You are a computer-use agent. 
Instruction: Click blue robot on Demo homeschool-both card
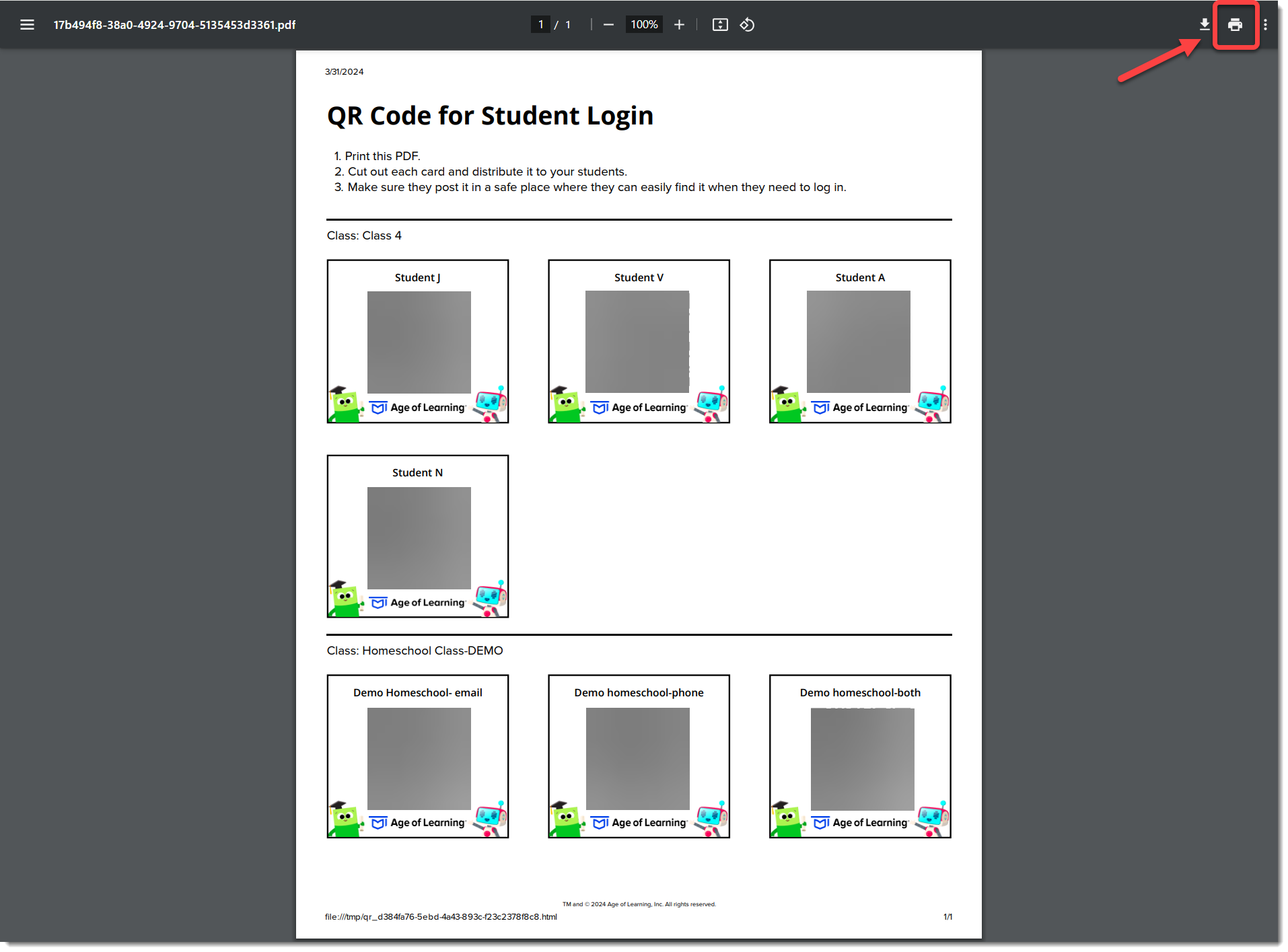[933, 819]
